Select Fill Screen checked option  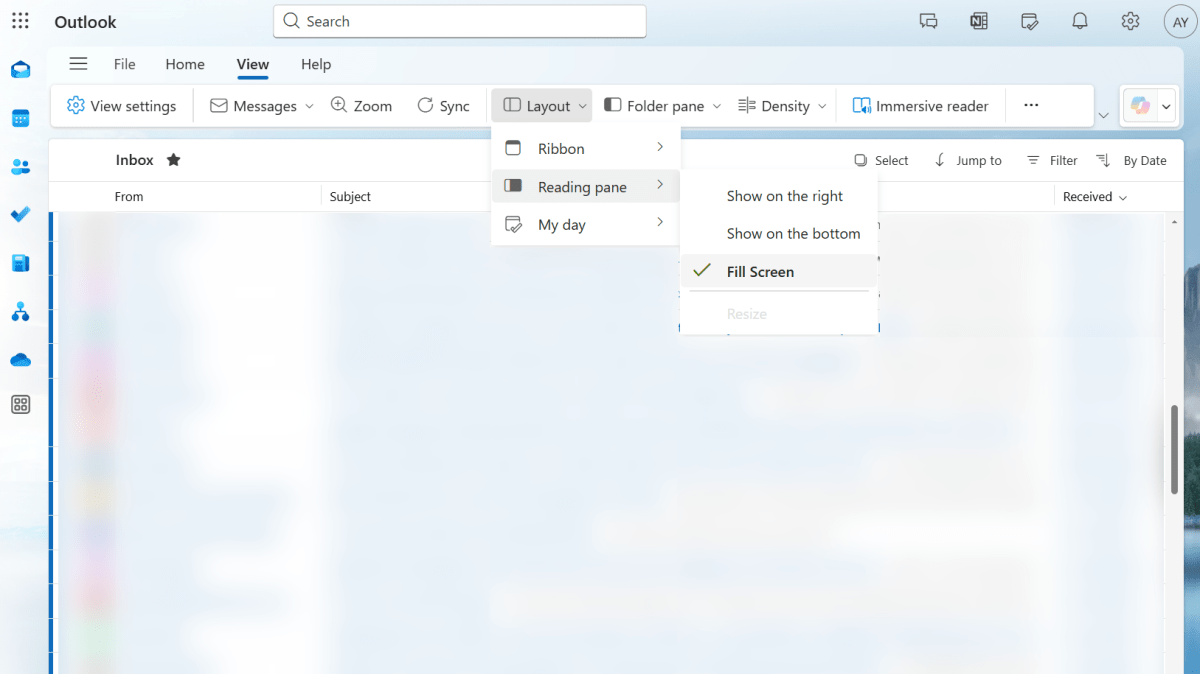coord(778,272)
